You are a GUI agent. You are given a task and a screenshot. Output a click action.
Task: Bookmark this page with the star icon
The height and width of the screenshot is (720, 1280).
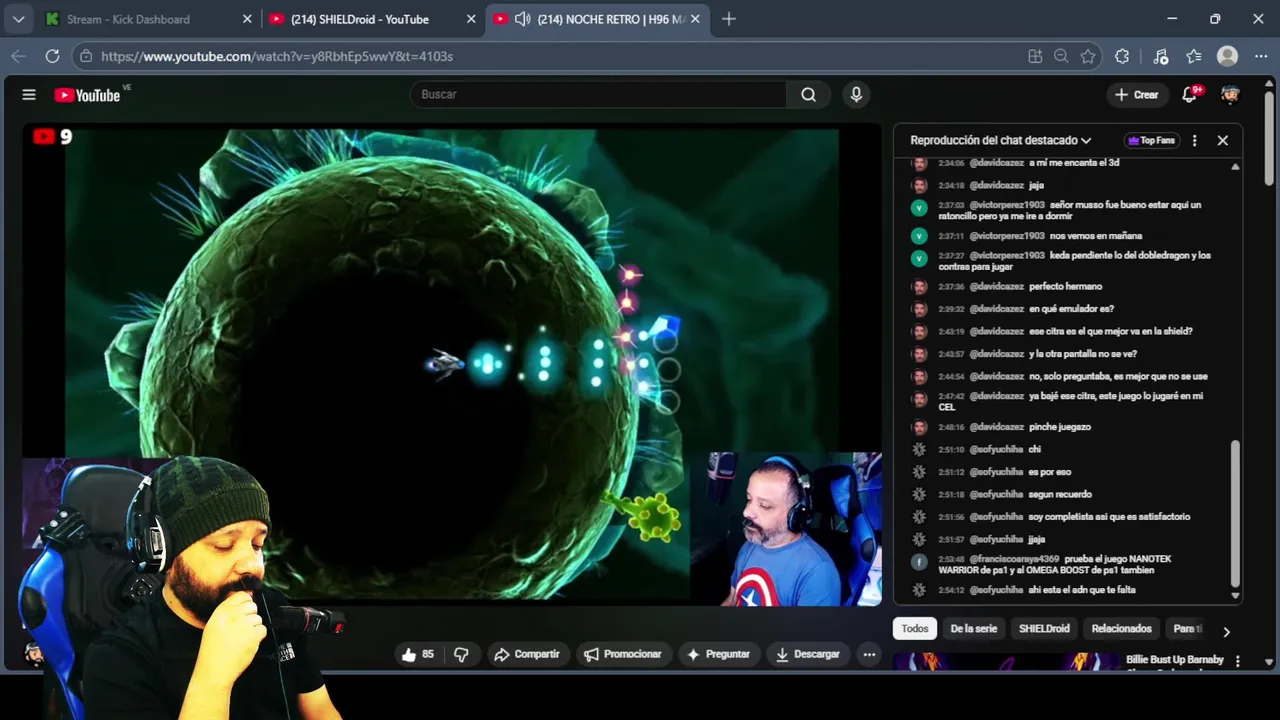tap(1088, 56)
